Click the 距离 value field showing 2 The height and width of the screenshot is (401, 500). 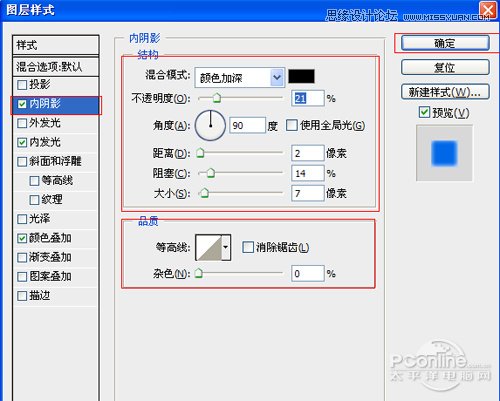[308, 153]
